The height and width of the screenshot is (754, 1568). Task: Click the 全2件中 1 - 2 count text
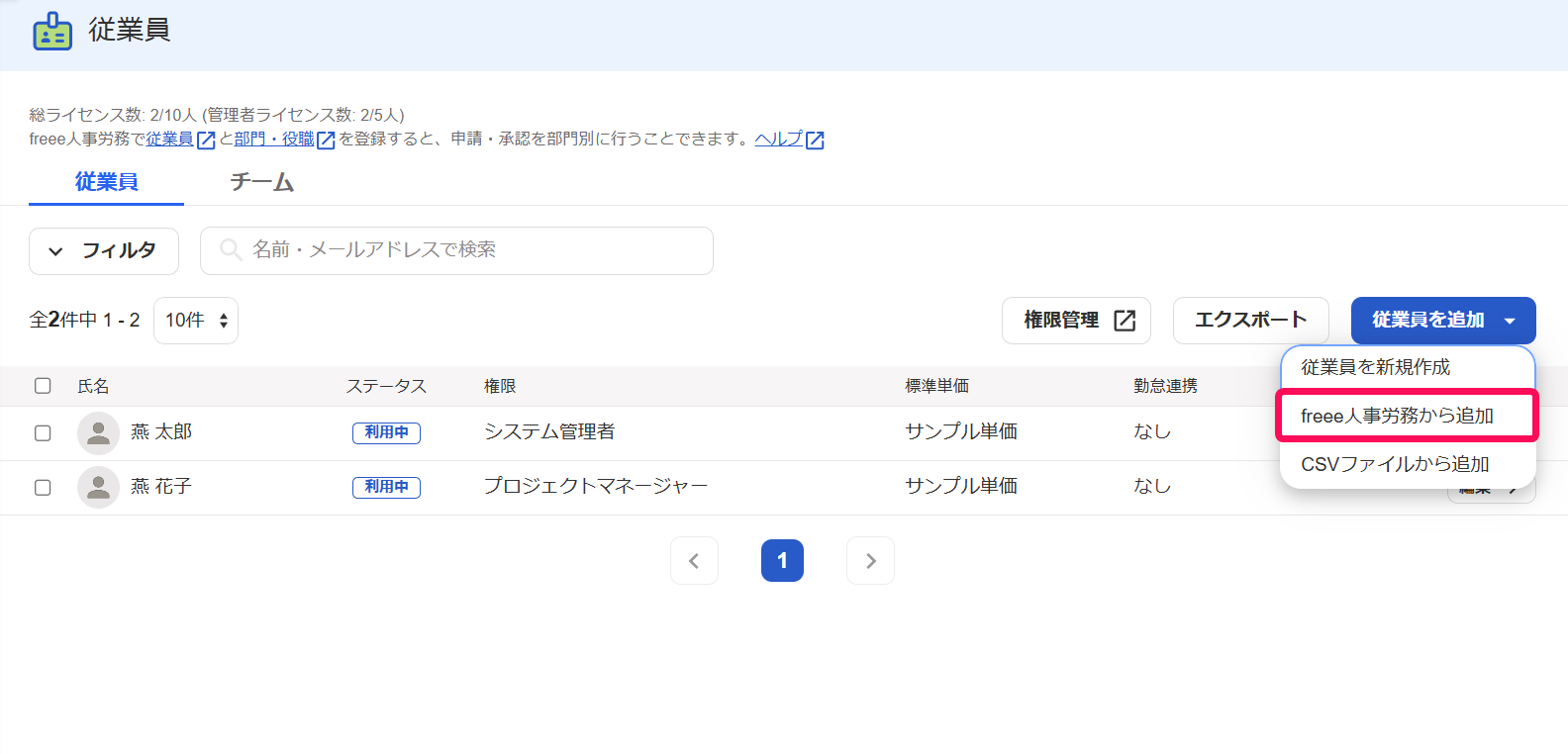85,321
